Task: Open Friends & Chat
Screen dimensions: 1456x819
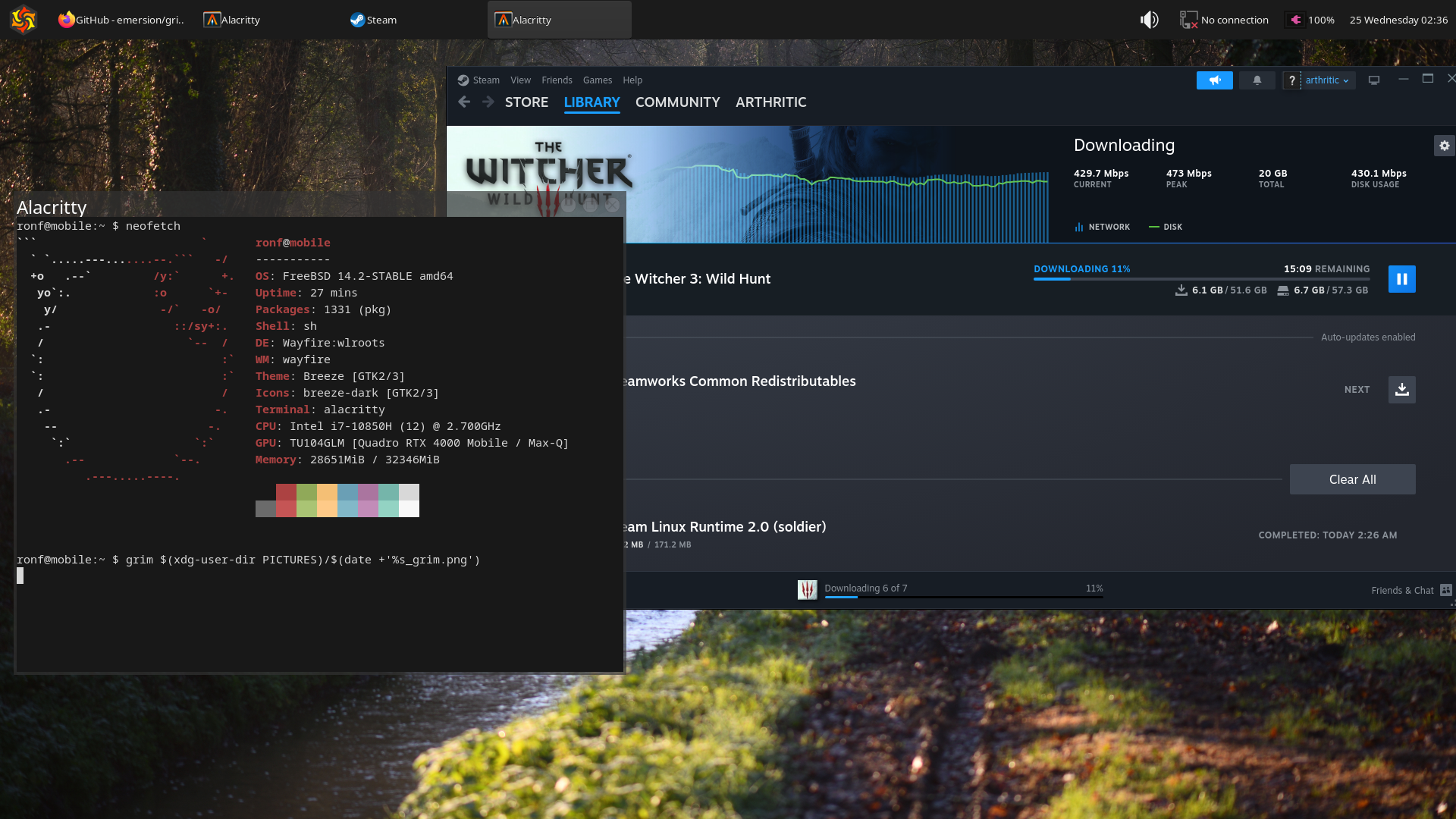Action: 1402,590
